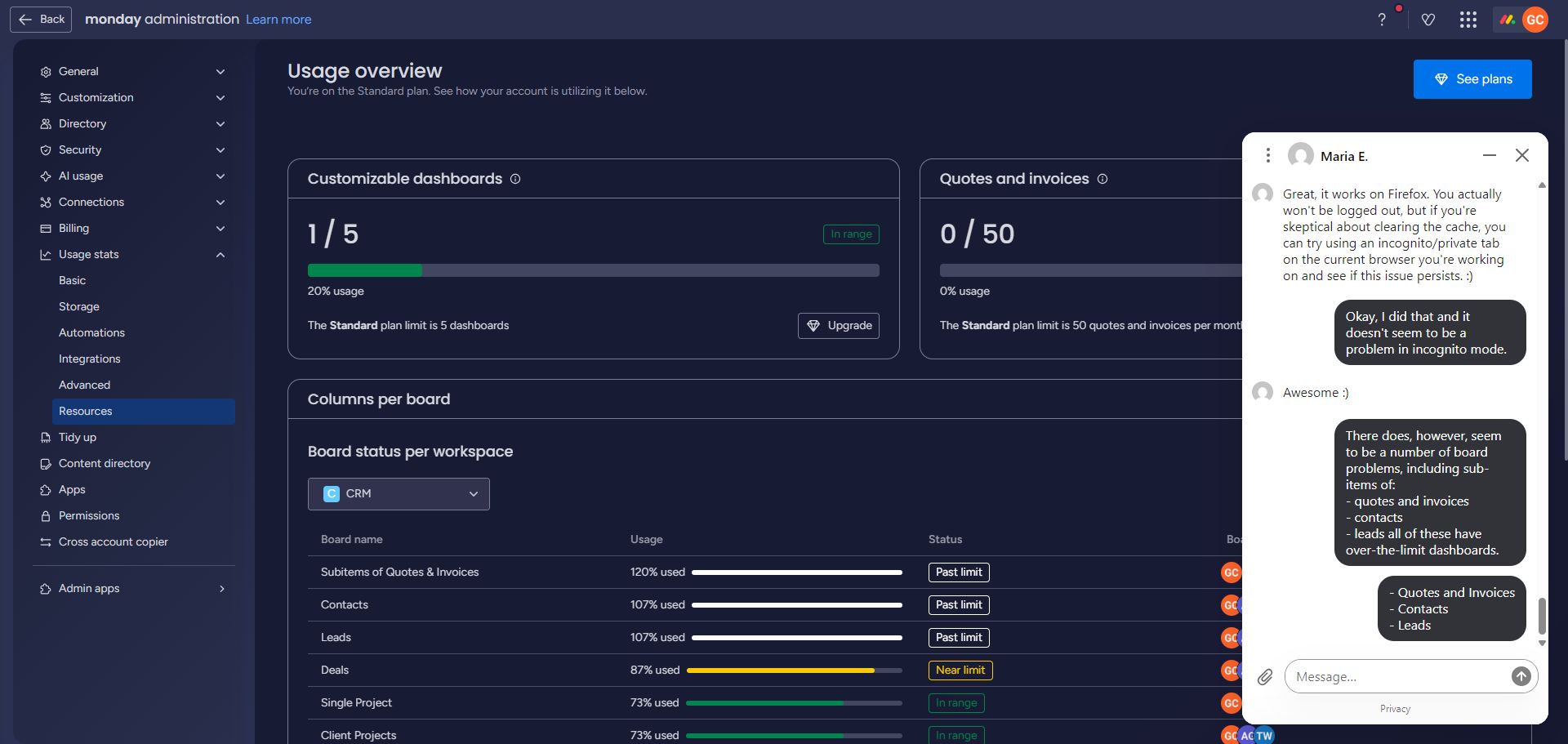The image size is (1568, 744).
Task: Expand the Connections section chevron
Action: (x=220, y=203)
